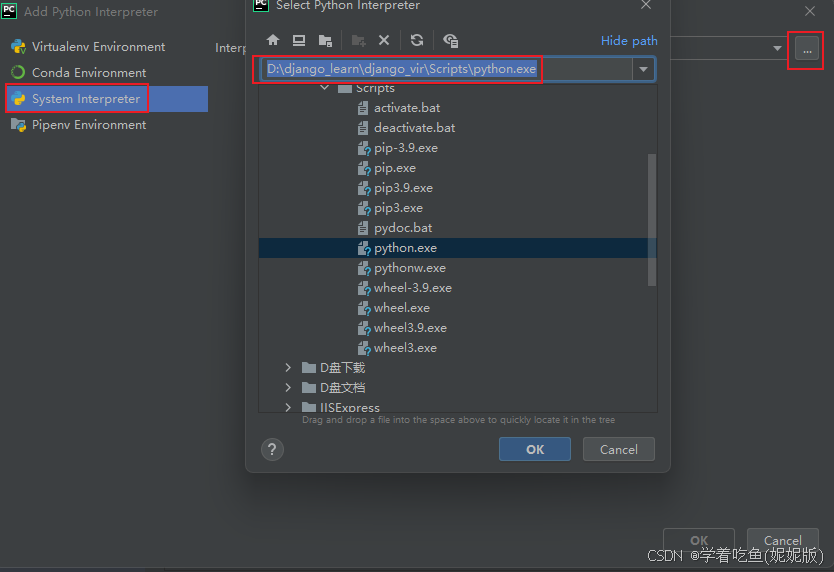Image resolution: width=834 pixels, height=572 pixels.
Task: Click the file tree vertical scrollbar
Action: tap(652, 220)
